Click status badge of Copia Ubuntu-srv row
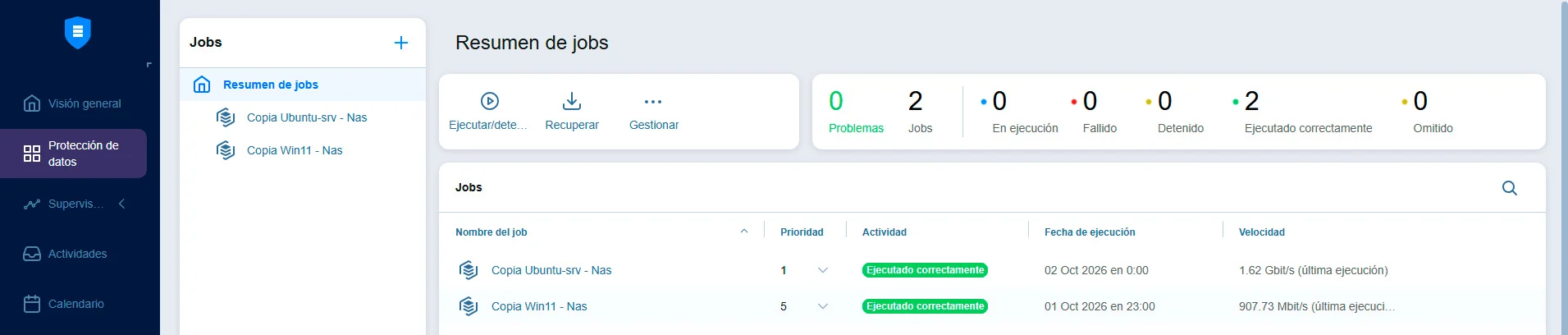 point(925,270)
